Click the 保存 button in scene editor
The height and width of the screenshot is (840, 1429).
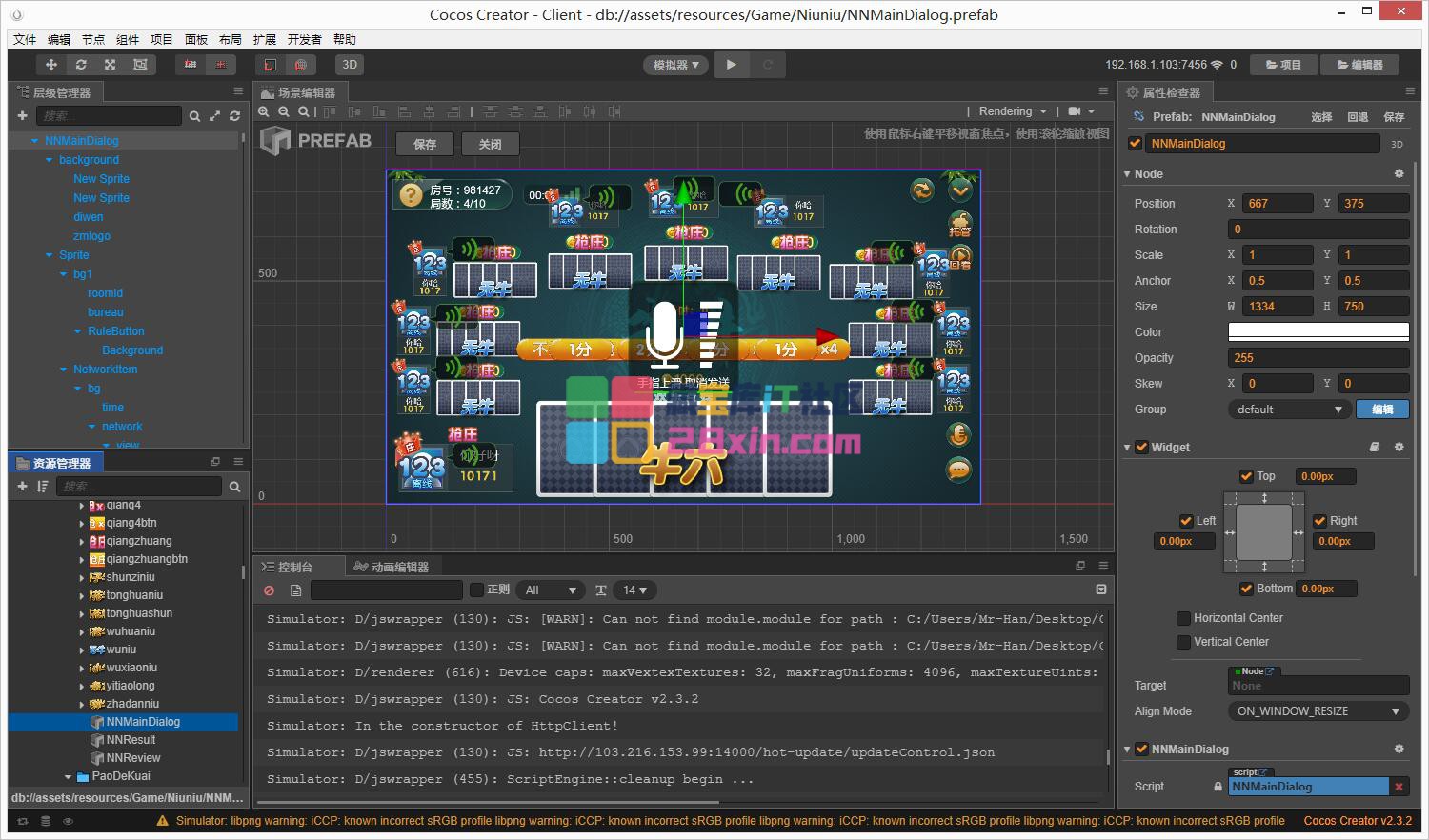point(425,144)
